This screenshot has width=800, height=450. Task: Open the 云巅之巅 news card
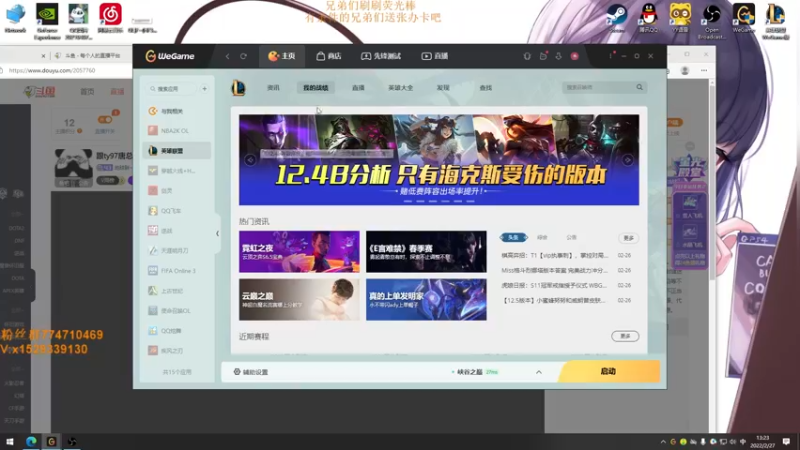point(299,299)
